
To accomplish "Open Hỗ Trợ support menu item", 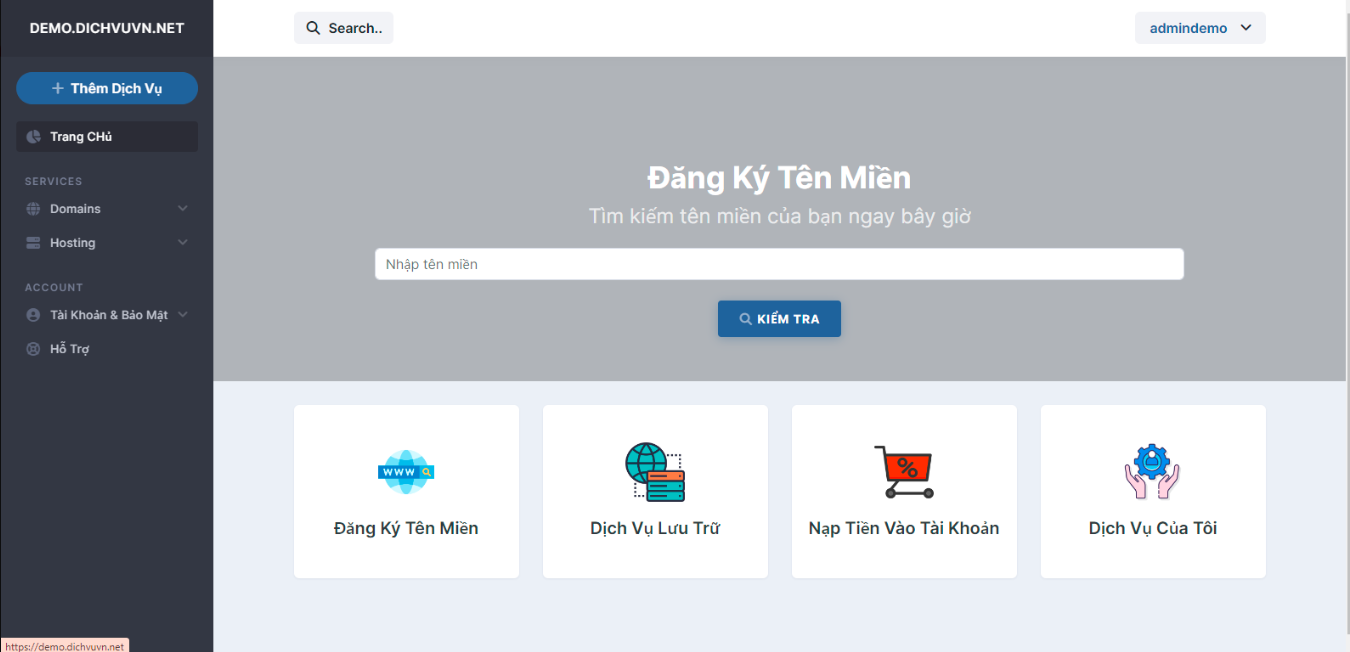I will coord(70,349).
